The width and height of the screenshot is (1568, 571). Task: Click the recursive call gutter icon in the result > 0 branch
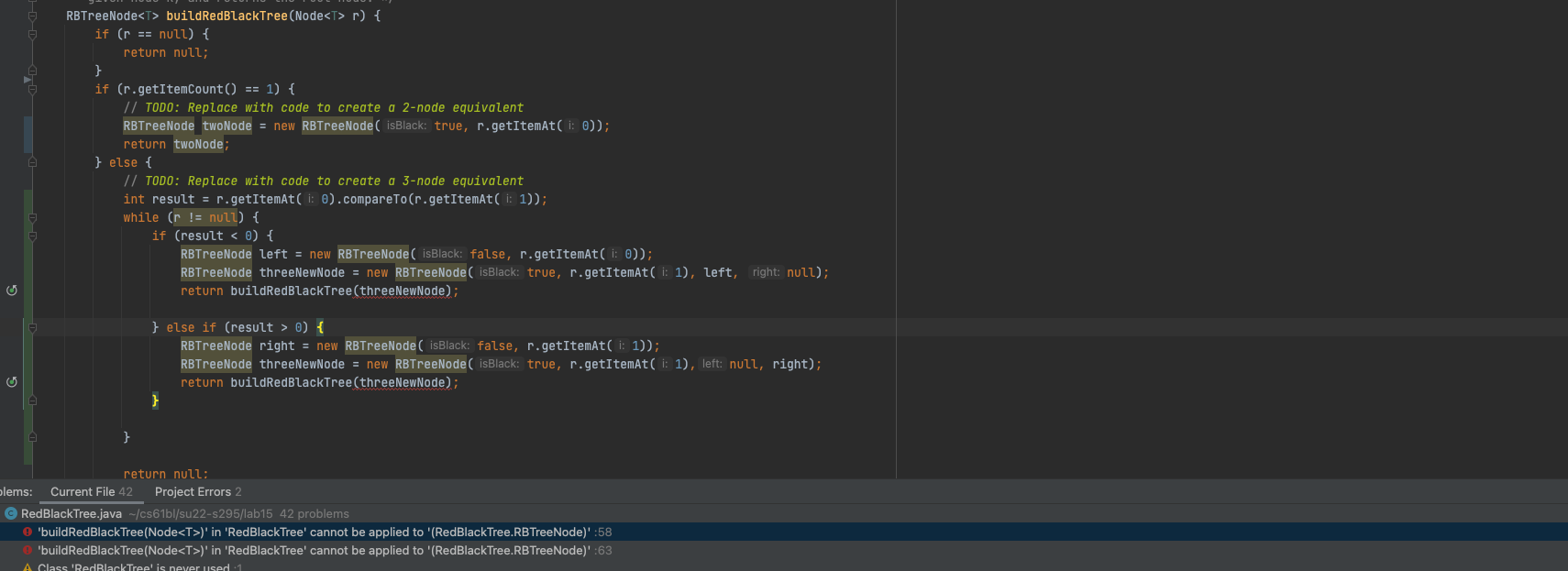click(x=12, y=382)
